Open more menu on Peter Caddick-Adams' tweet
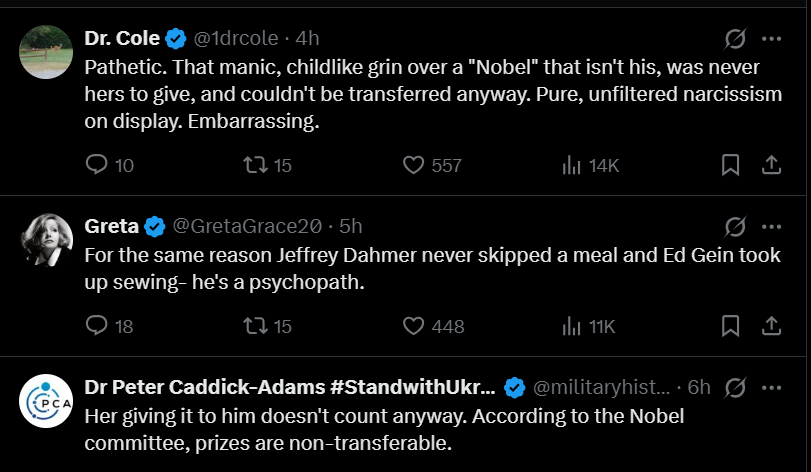The width and height of the screenshot is (811, 472). coord(772,387)
